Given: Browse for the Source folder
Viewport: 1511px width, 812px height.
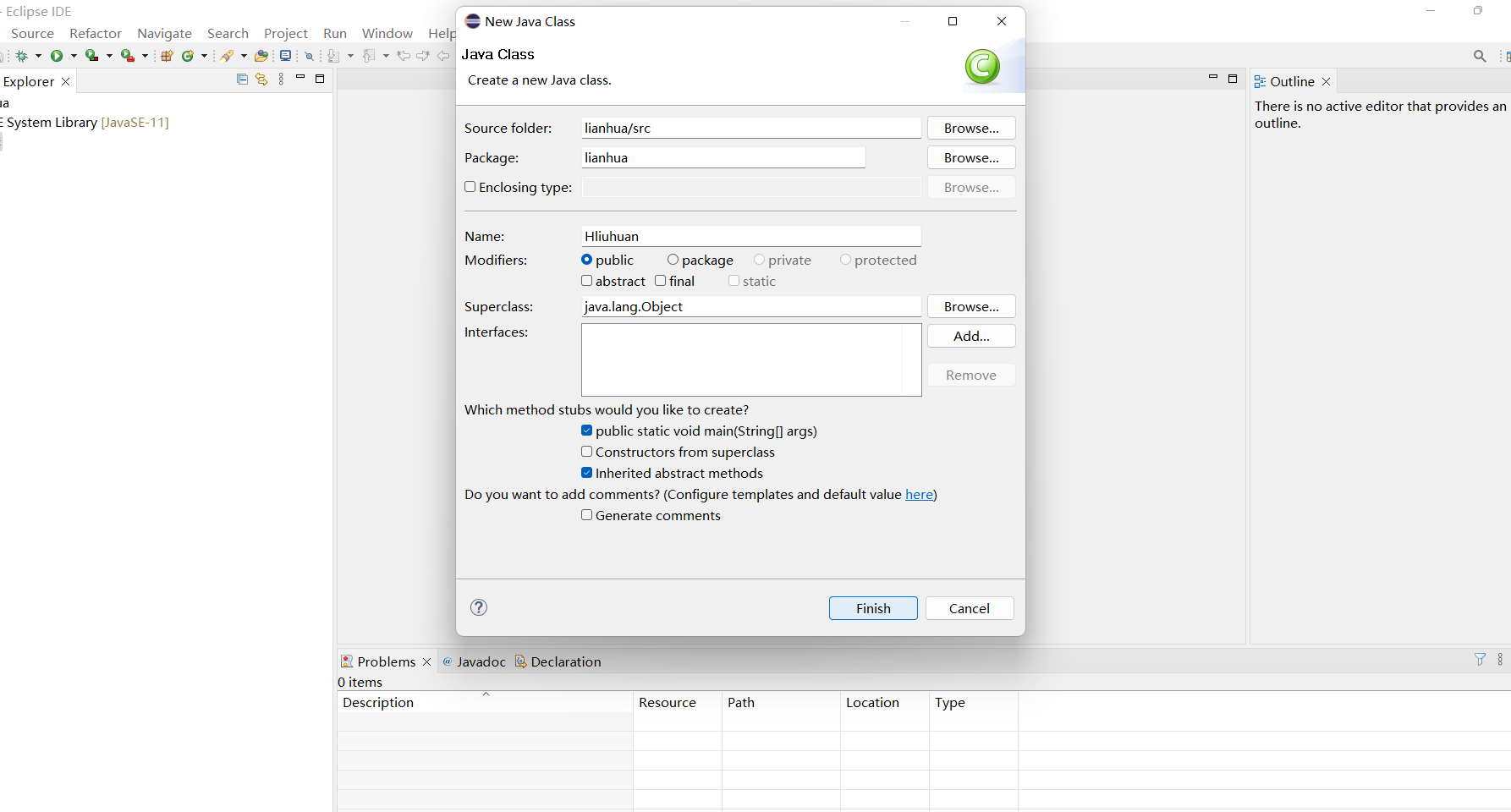Looking at the screenshot, I should [x=971, y=128].
